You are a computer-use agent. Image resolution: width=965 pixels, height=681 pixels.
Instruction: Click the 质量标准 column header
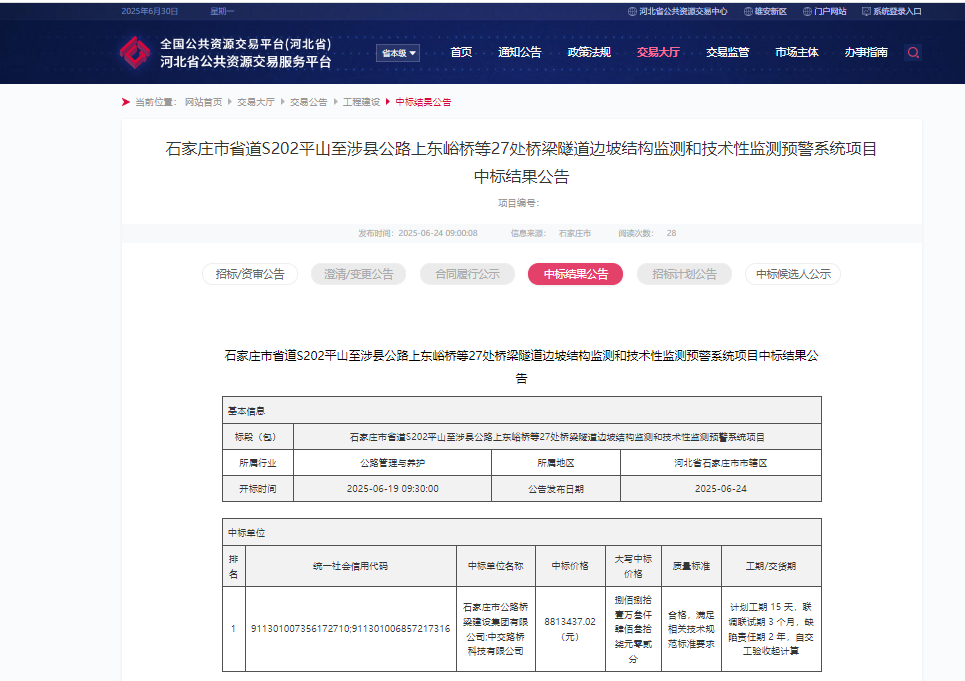(691, 566)
